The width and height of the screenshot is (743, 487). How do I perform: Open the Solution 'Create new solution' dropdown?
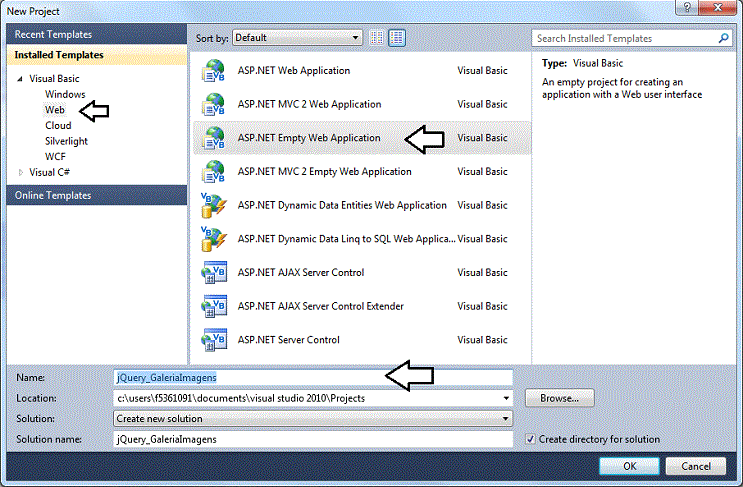tap(313, 419)
